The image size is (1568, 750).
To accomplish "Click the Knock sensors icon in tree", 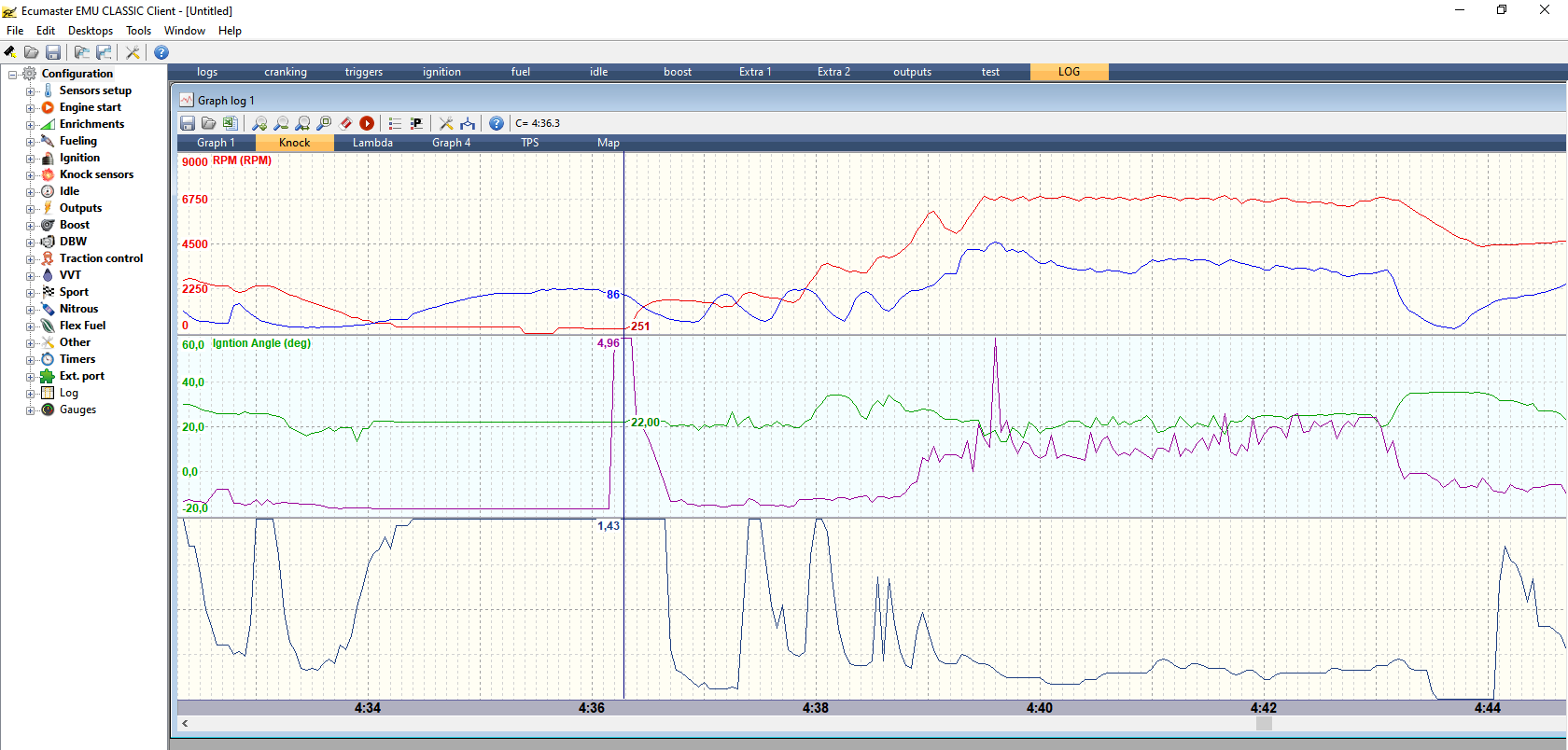I will tap(48, 174).
